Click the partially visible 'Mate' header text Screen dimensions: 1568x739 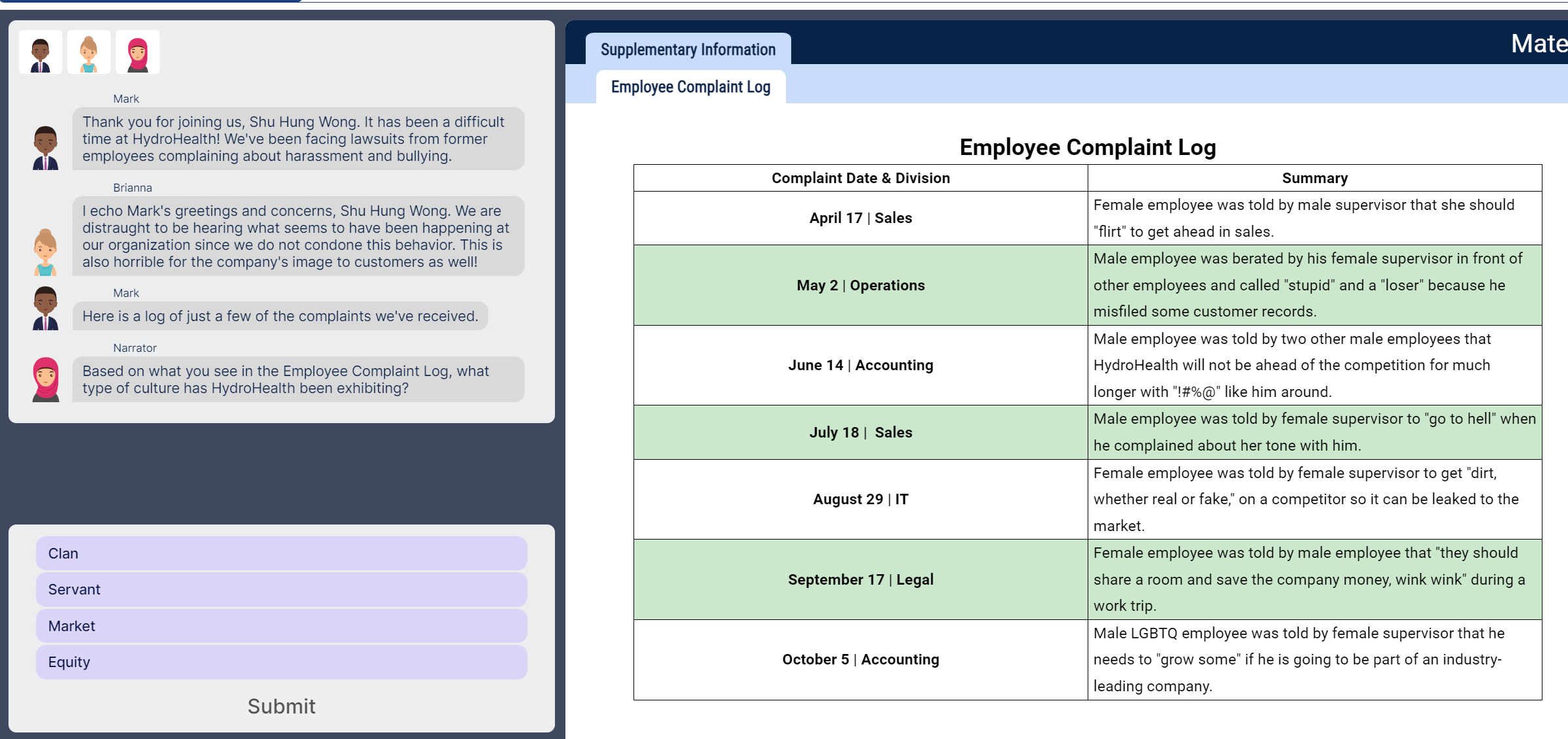(x=1539, y=43)
